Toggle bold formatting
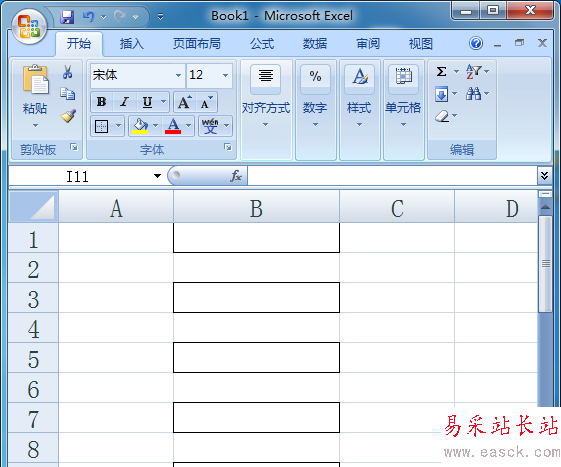Screen dimensions: 561x467 (102, 102)
